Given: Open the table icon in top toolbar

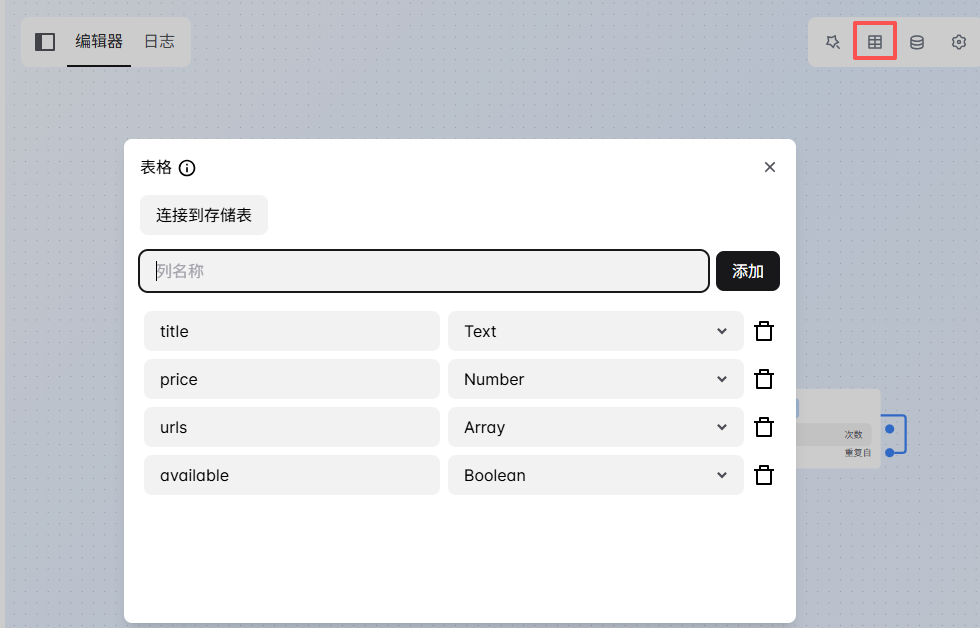Looking at the screenshot, I should pyautogui.click(x=875, y=42).
